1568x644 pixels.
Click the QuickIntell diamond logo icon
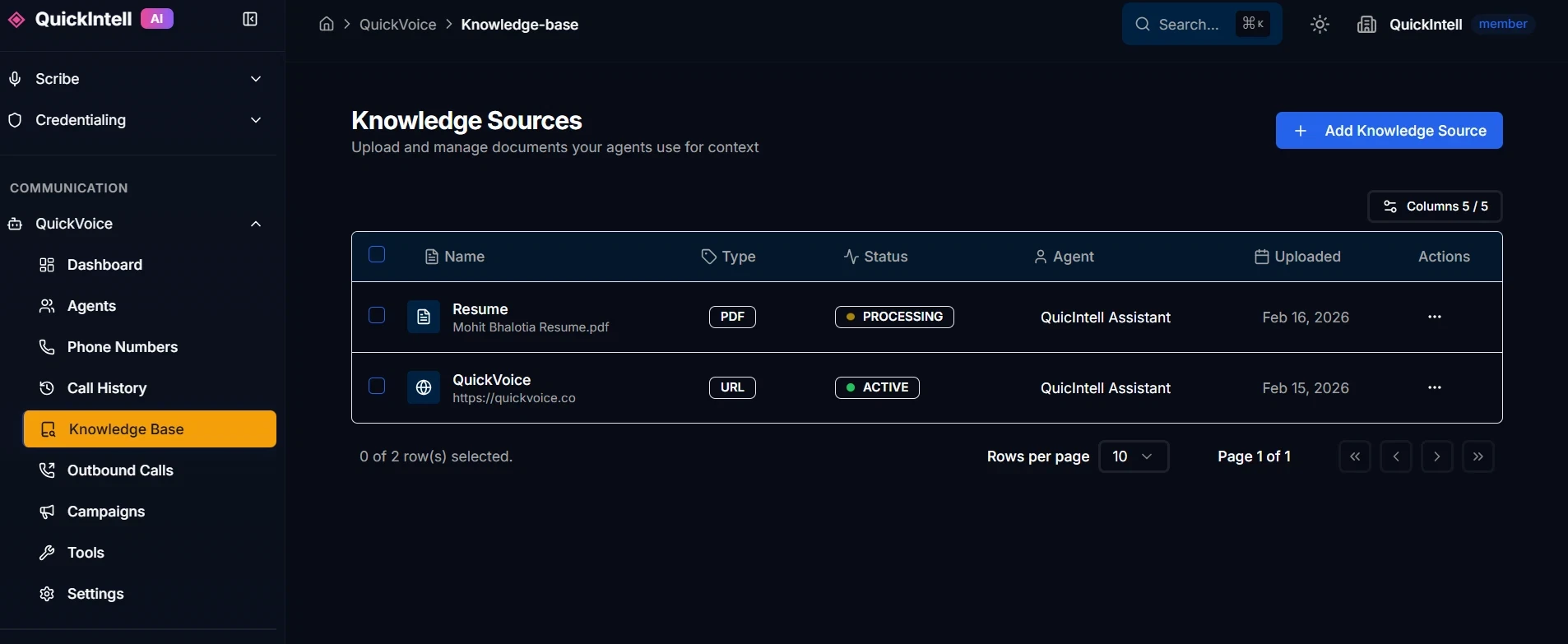16,20
